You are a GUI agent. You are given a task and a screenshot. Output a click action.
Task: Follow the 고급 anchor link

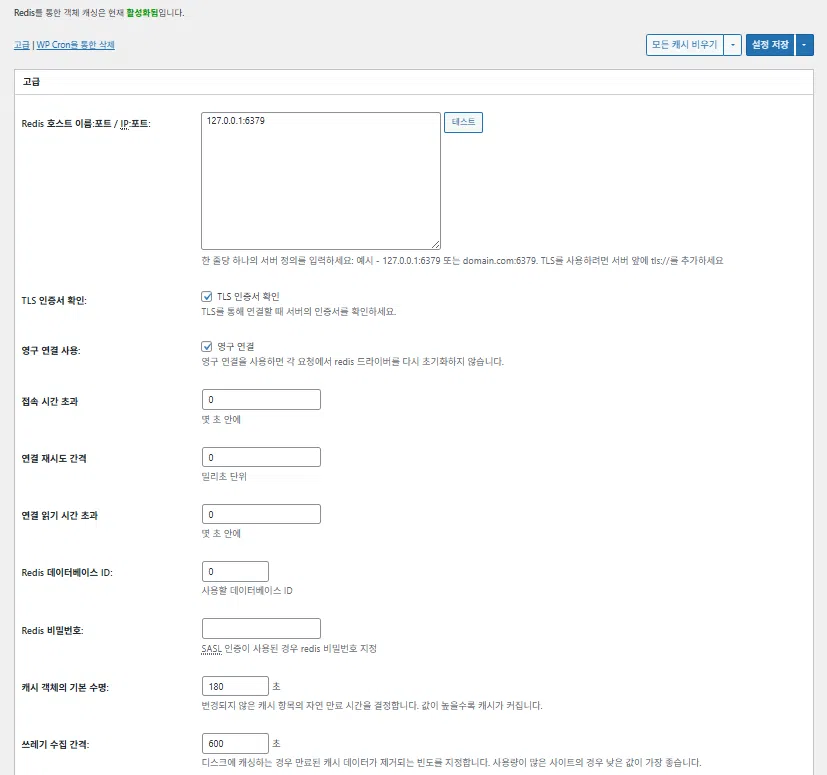click(x=22, y=45)
